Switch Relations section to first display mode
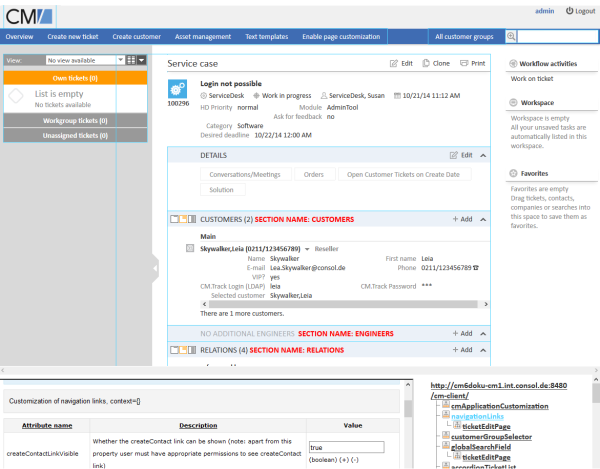 point(173,350)
